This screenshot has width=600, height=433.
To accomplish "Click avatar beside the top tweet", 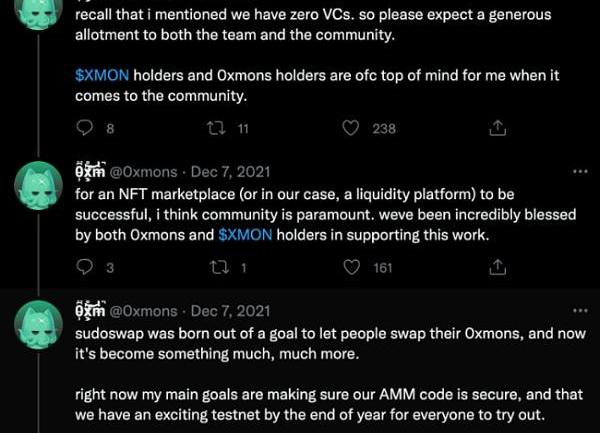I will (40, 12).
